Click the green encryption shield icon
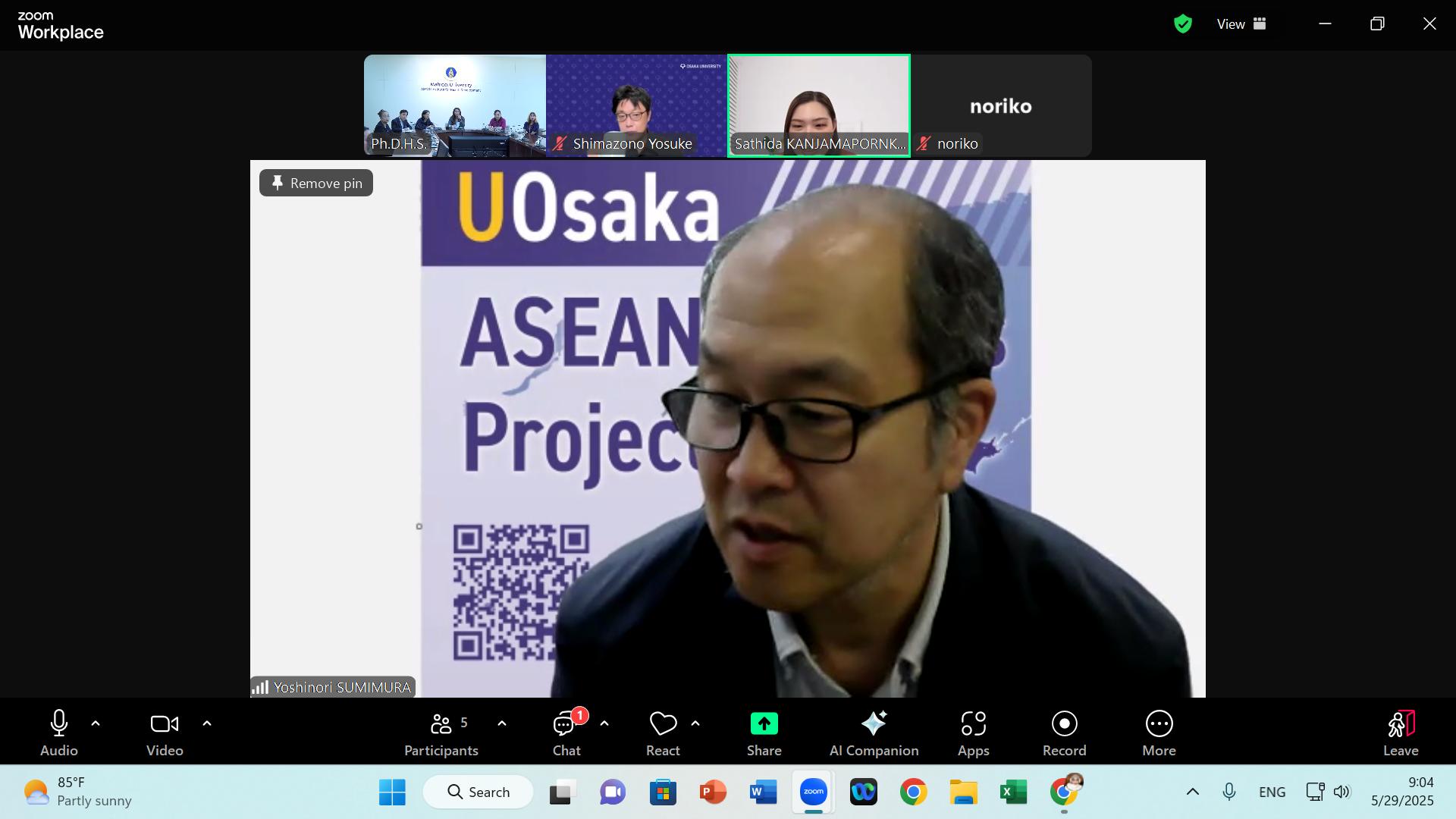 [x=1182, y=24]
